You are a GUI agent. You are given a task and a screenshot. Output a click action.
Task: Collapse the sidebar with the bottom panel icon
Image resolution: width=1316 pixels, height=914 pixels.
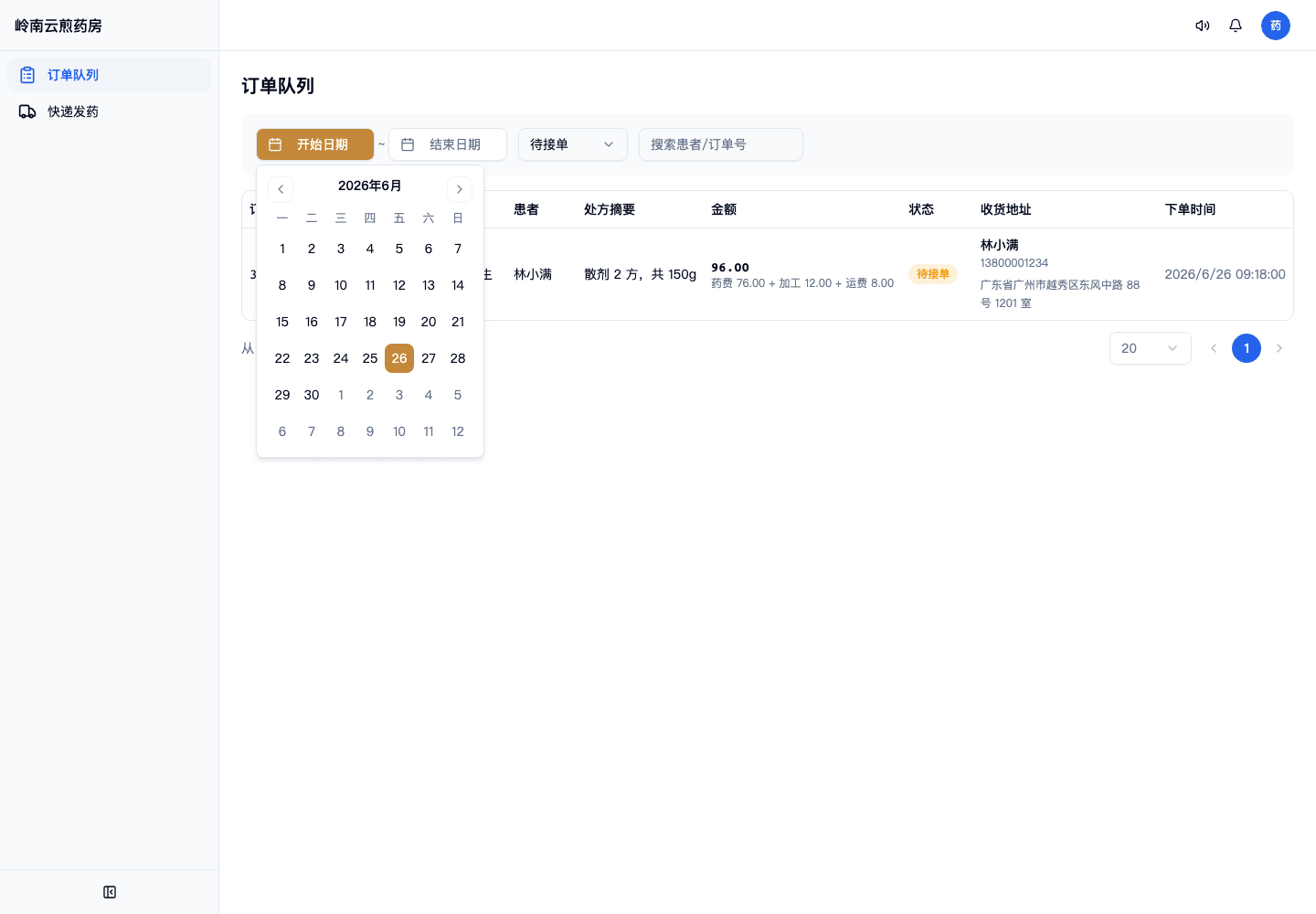110,892
